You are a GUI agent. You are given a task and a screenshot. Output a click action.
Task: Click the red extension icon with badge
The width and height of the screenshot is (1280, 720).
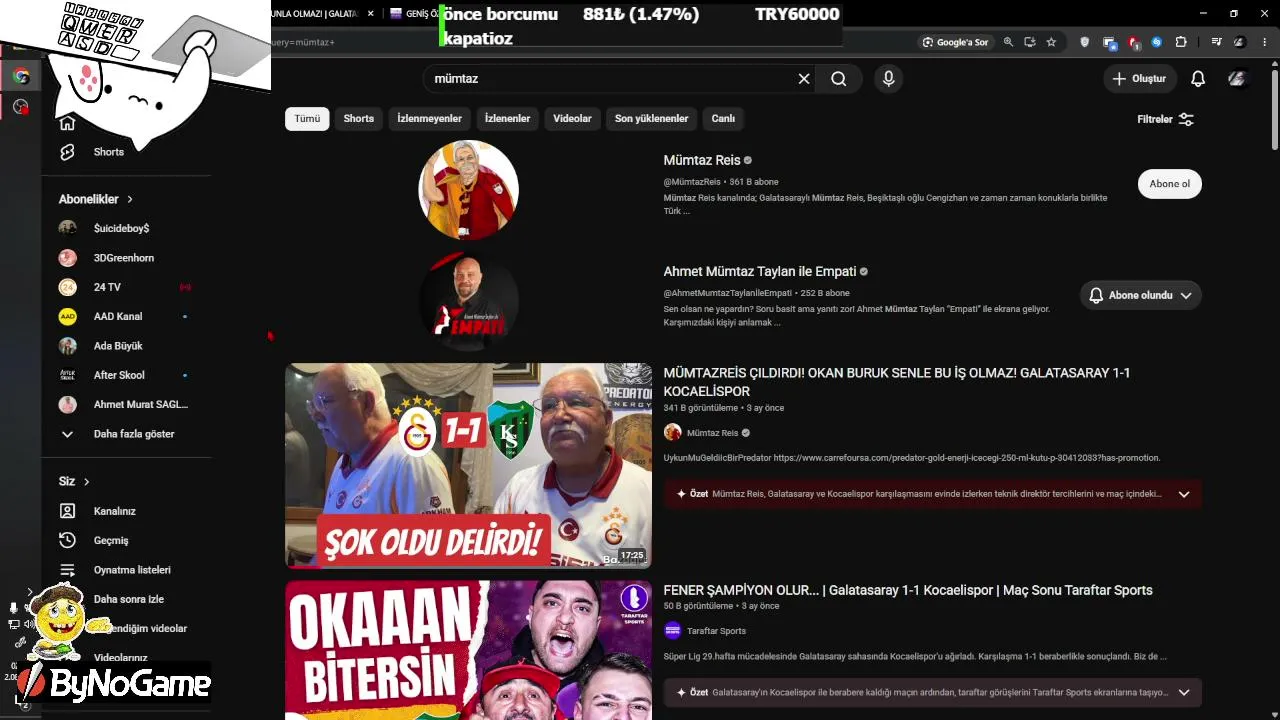tap(1133, 42)
